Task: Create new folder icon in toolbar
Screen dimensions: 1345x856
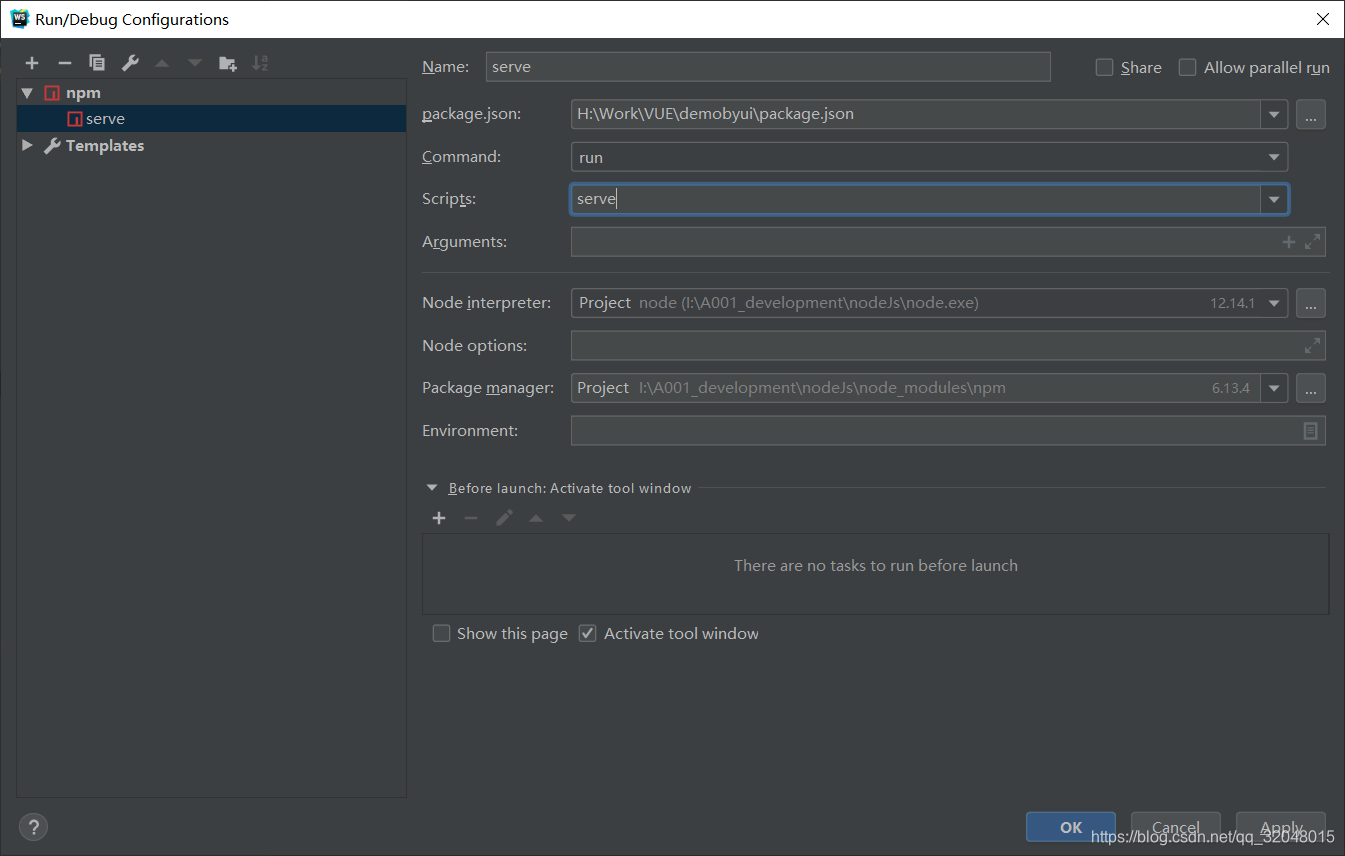Action: (x=228, y=63)
